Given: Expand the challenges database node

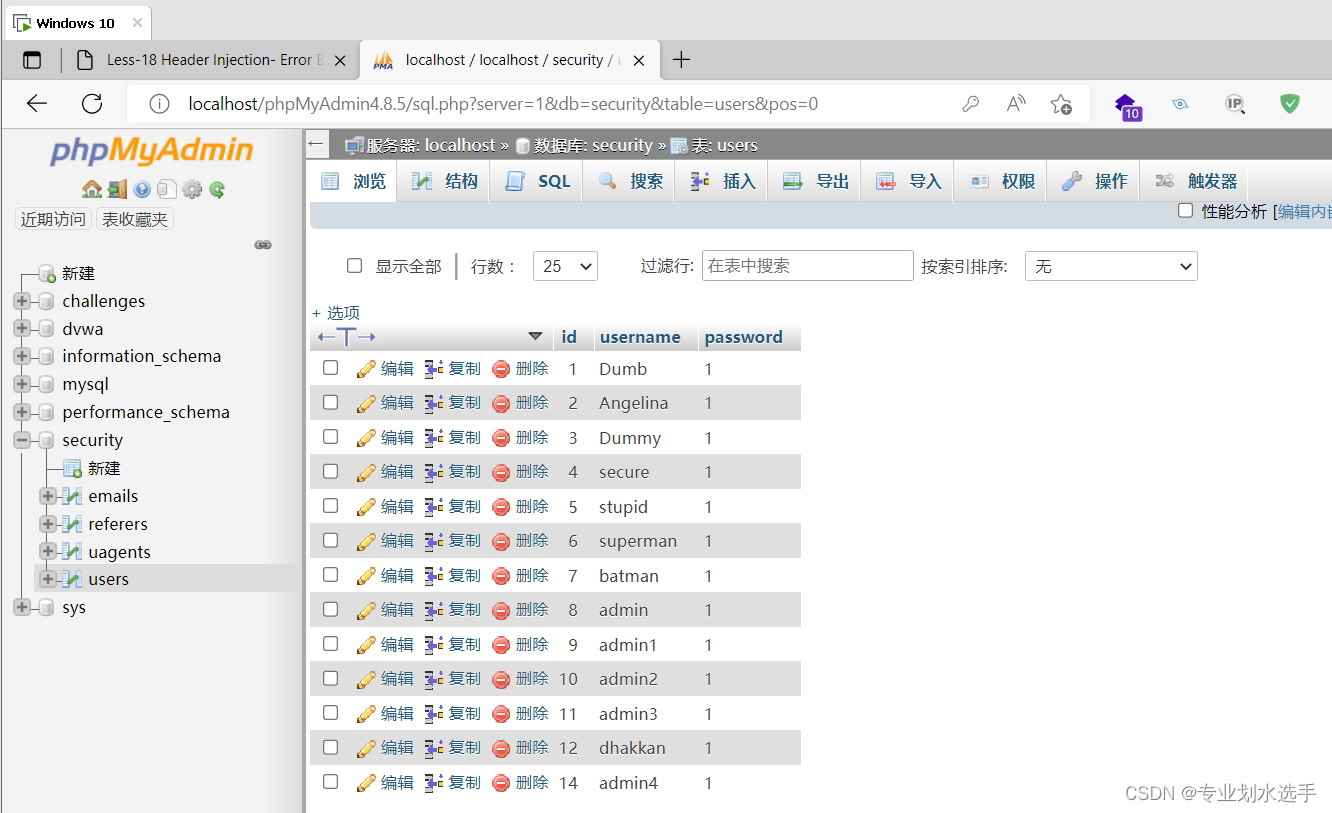Looking at the screenshot, I should [21, 301].
